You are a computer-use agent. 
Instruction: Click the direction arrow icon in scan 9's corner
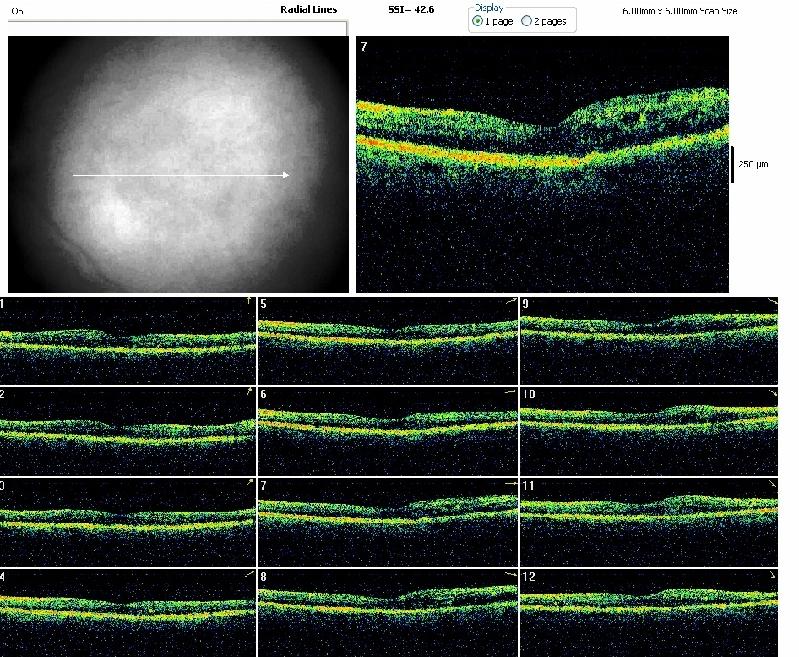pyautogui.click(x=771, y=301)
